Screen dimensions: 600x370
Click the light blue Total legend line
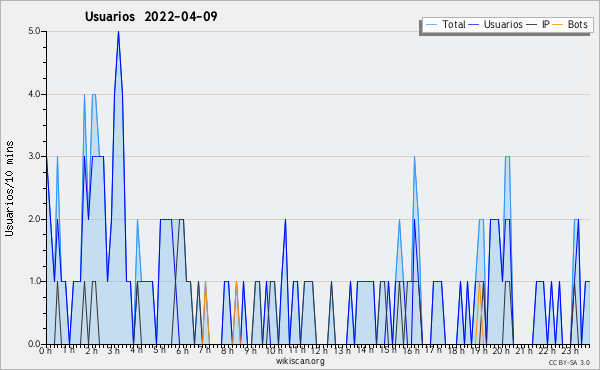pos(431,25)
